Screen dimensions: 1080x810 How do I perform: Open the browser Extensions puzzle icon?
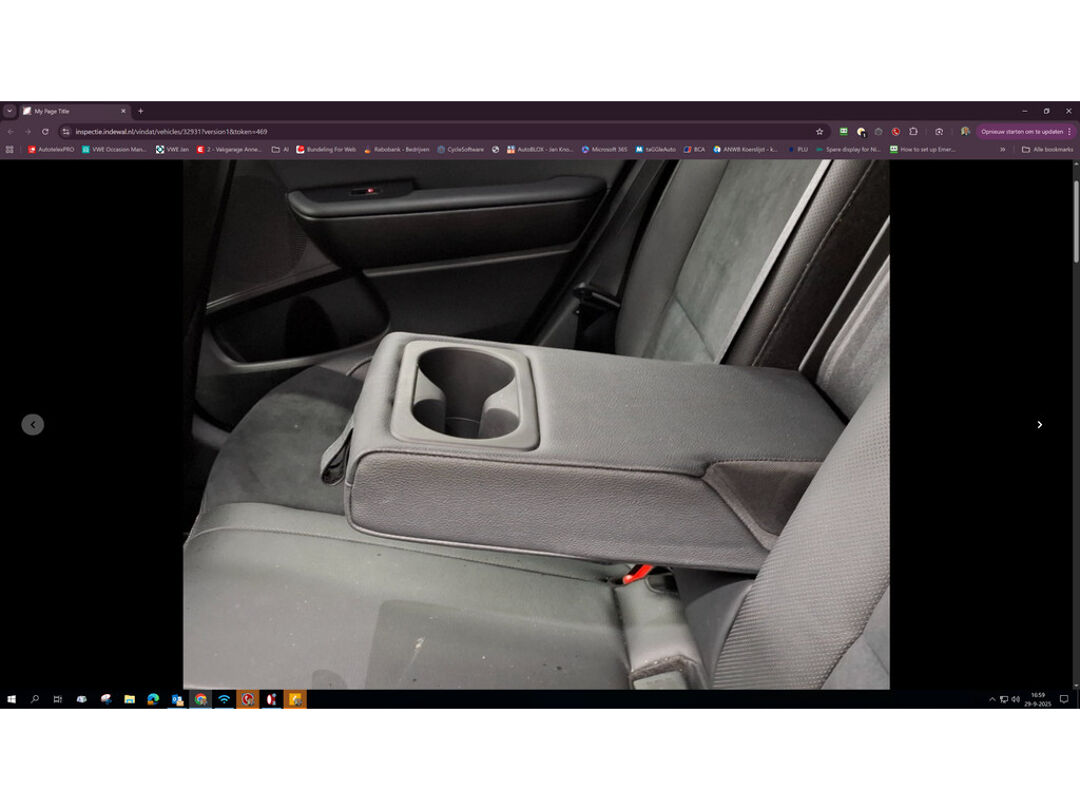[x=913, y=131]
